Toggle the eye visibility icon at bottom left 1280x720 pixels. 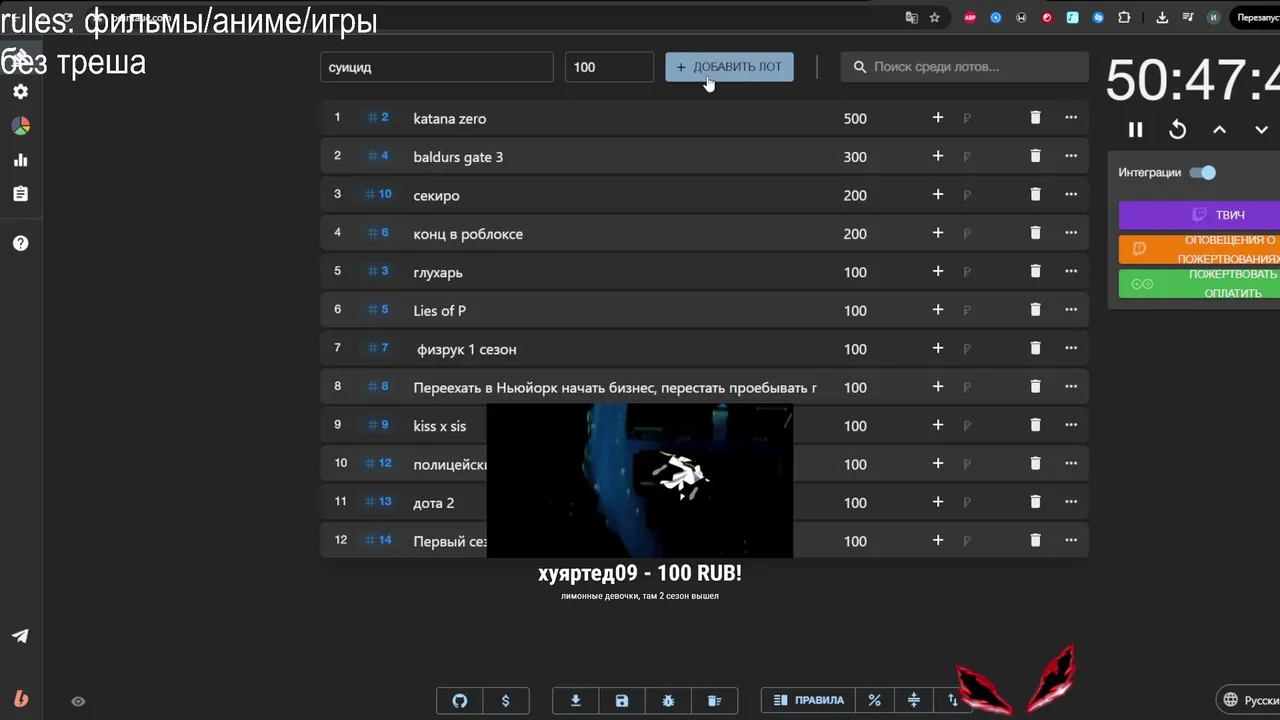tap(78, 701)
